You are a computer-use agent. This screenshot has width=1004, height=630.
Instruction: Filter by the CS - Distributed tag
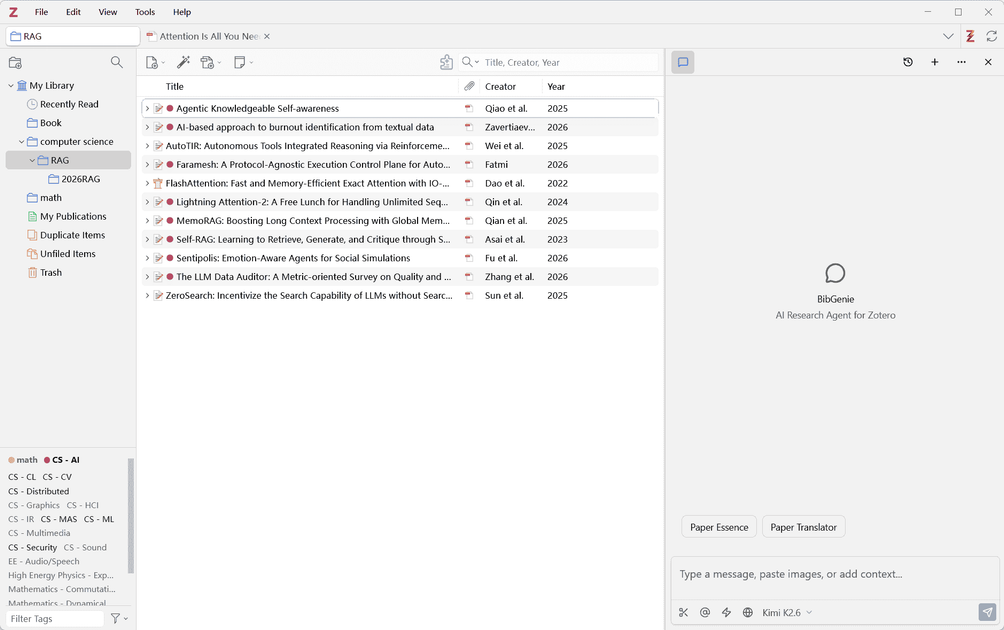(x=38, y=491)
